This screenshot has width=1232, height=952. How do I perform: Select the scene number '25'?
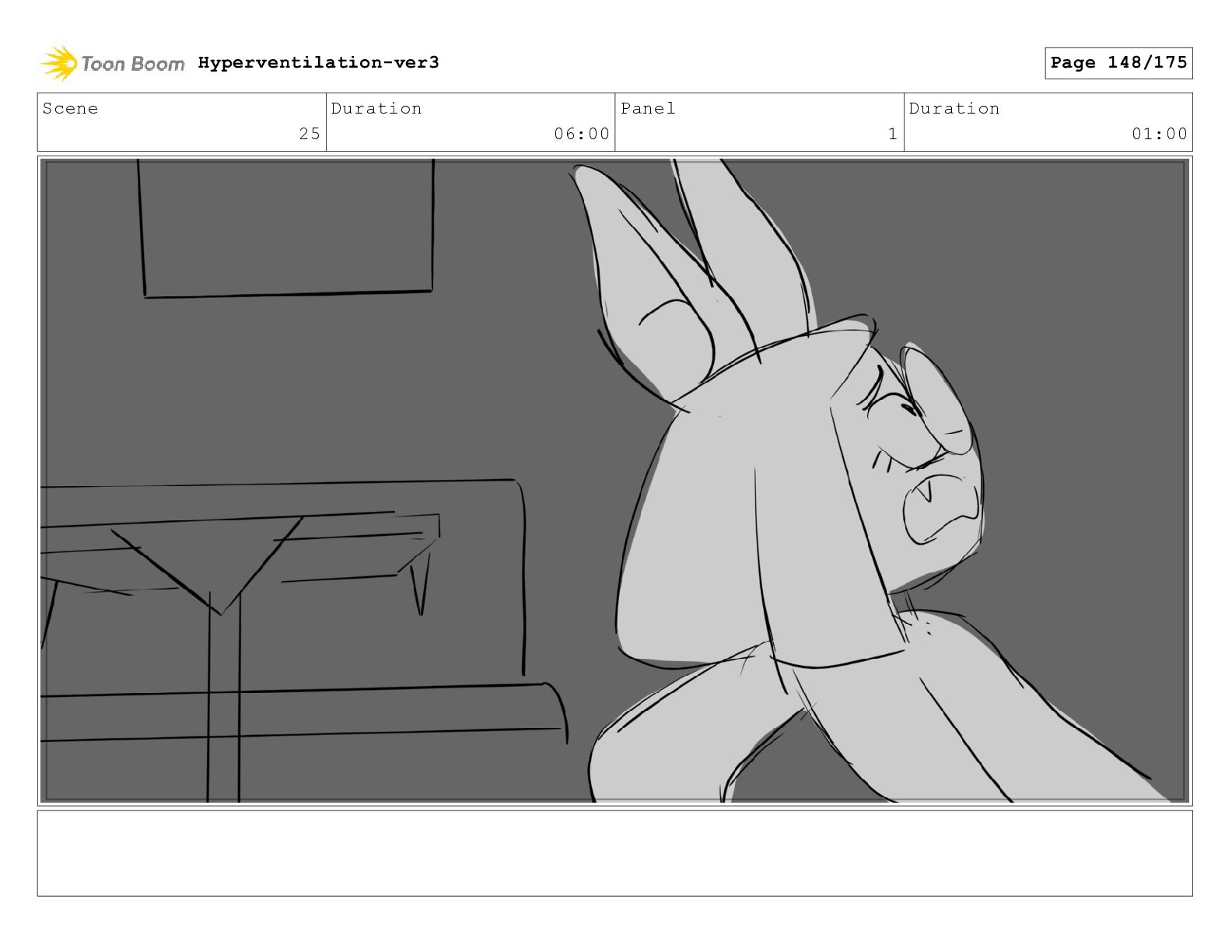point(310,134)
